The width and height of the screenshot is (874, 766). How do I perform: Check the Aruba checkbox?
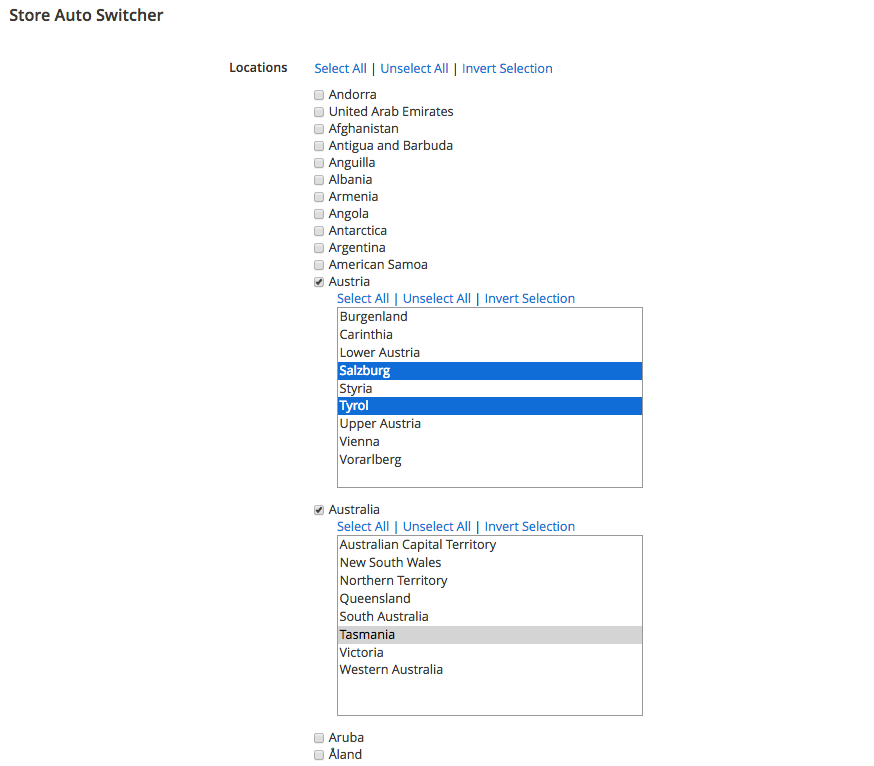(x=319, y=738)
